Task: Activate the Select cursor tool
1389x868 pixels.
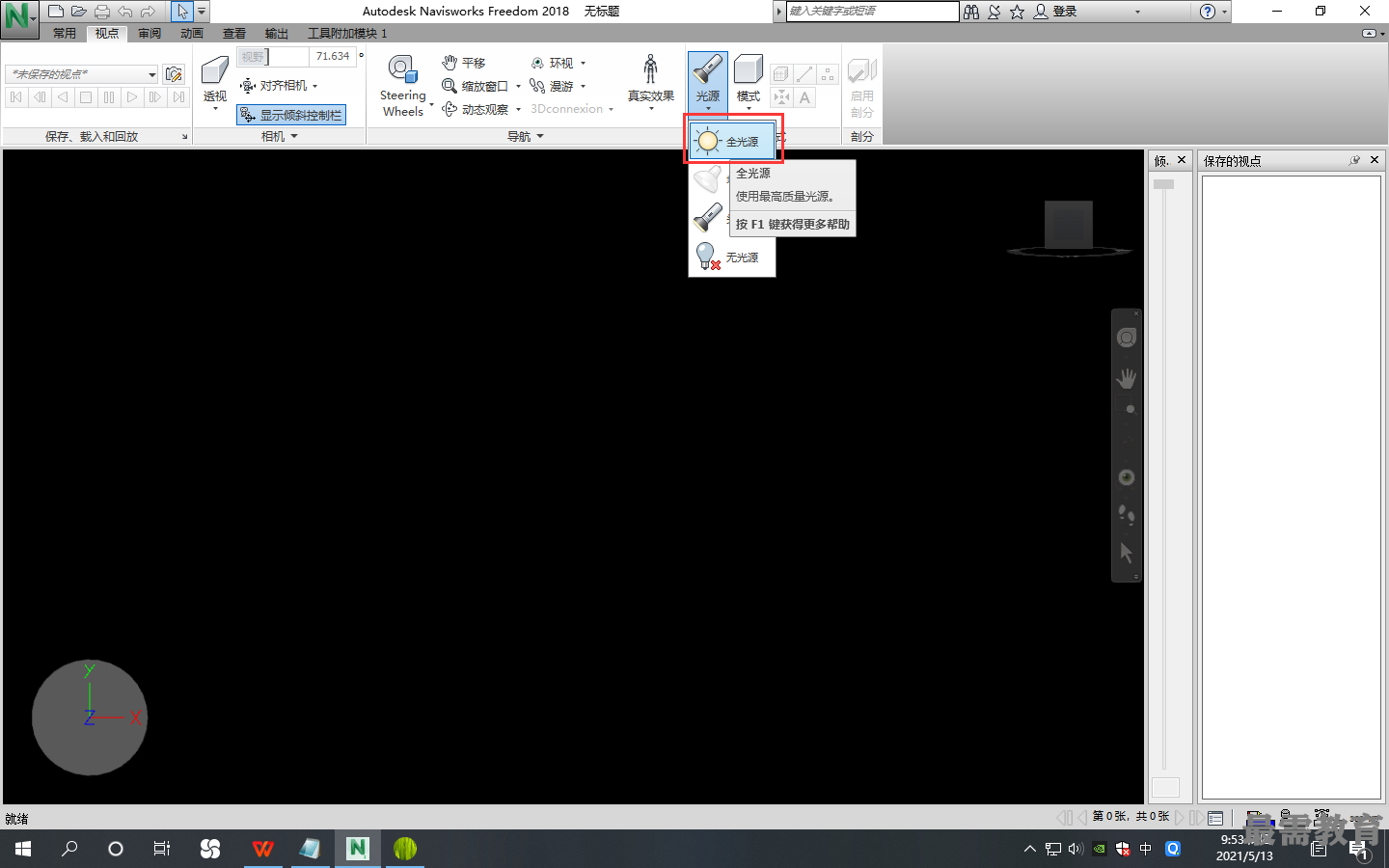Action: tap(182, 12)
